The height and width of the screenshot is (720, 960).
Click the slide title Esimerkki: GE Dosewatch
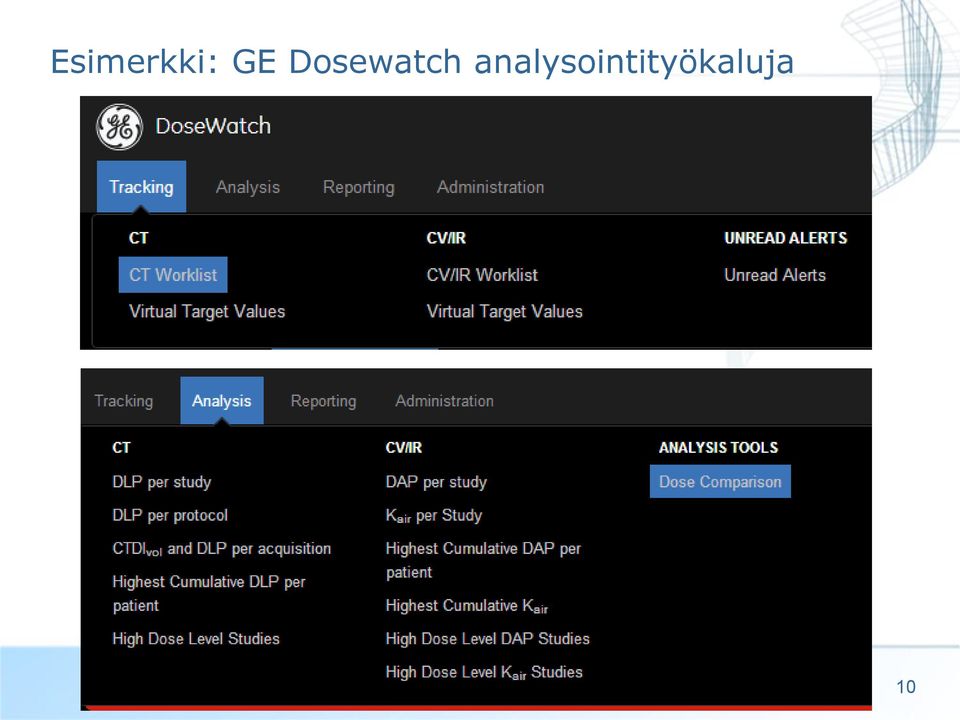(x=422, y=62)
